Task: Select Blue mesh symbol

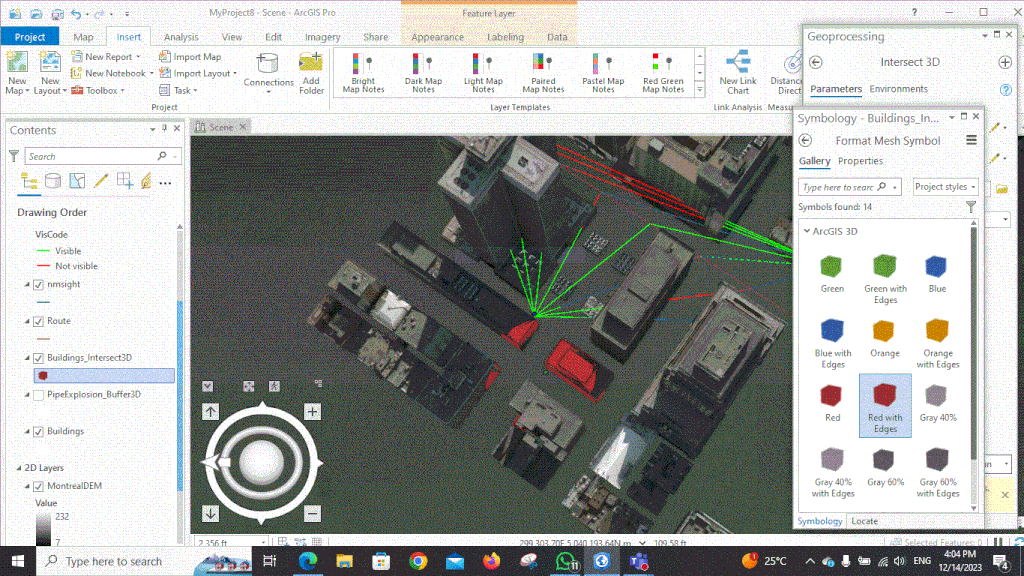Action: (936, 274)
